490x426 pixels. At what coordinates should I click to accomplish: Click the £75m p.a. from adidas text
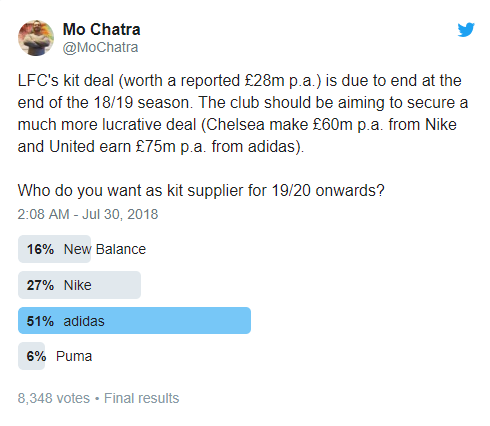coord(216,147)
